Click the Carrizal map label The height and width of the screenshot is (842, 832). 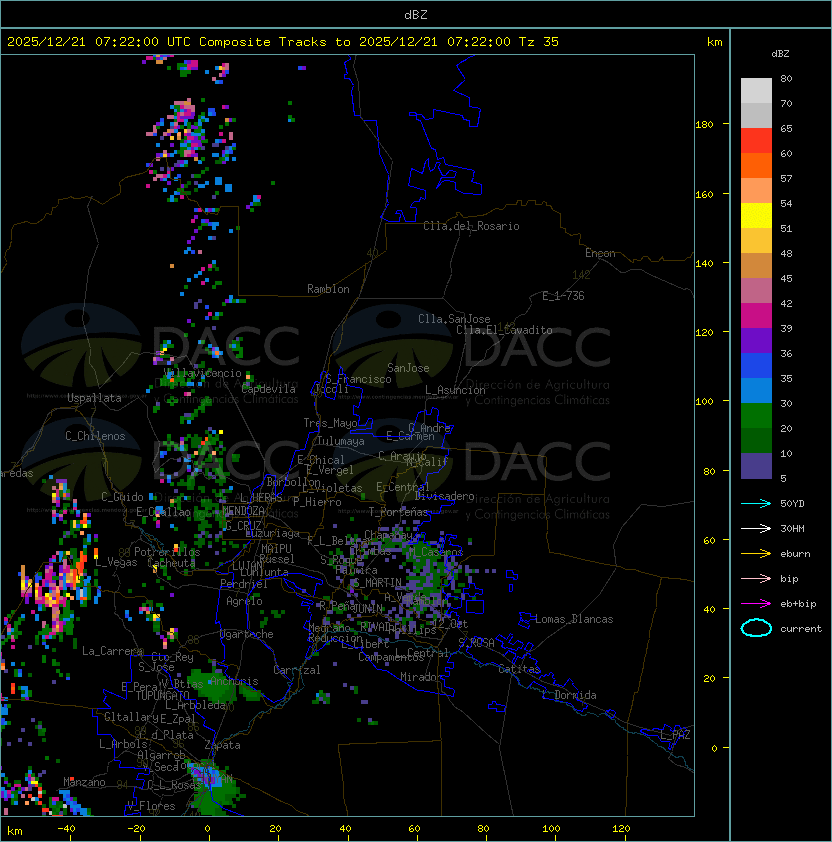click(296, 670)
